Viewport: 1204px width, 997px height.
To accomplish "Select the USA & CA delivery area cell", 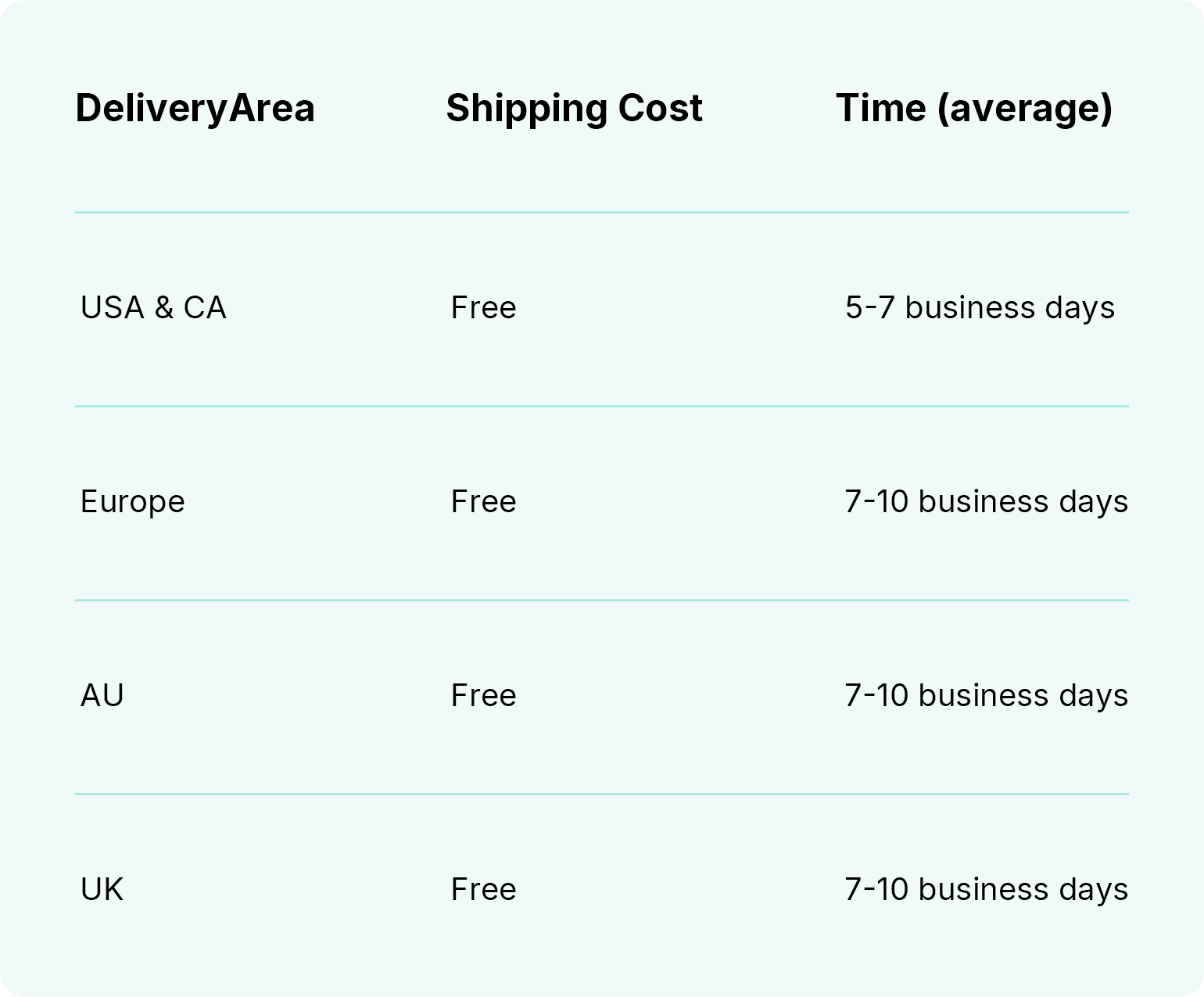I will pyautogui.click(x=153, y=307).
